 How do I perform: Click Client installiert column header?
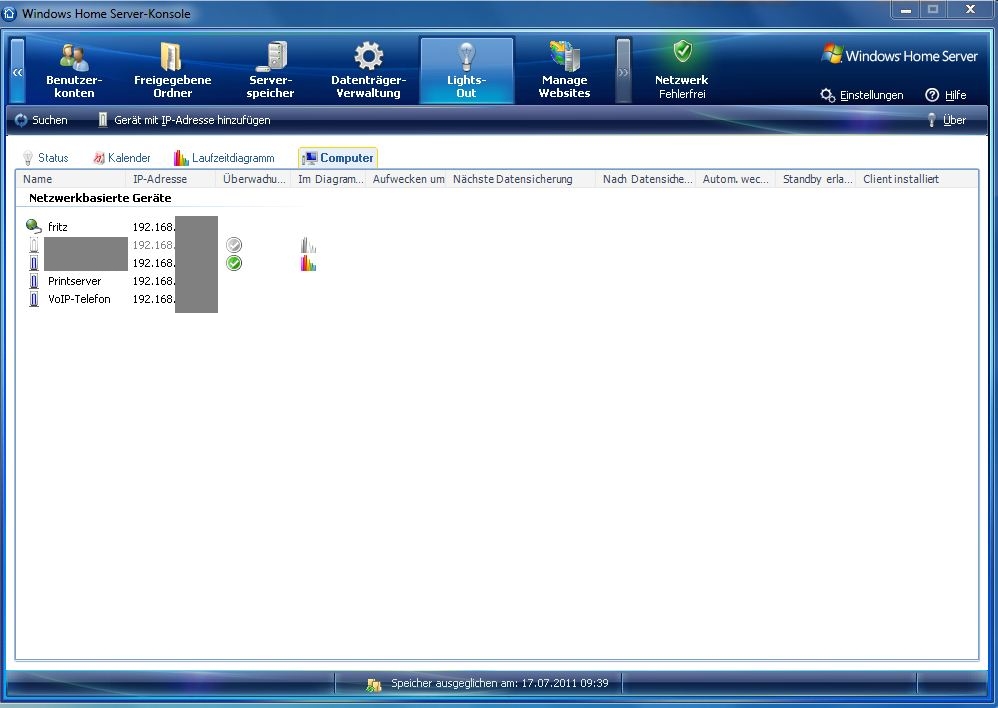click(x=917, y=179)
